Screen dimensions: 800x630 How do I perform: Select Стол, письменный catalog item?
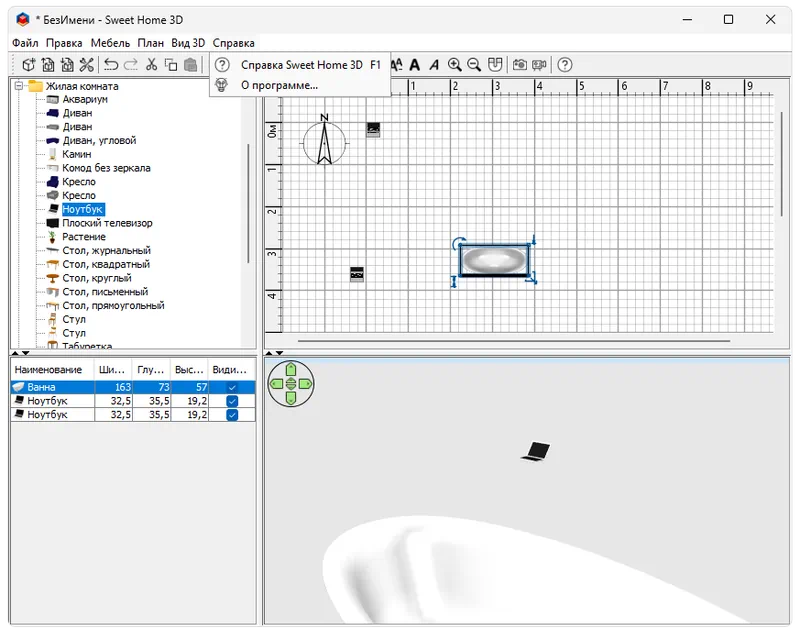[x=105, y=292]
